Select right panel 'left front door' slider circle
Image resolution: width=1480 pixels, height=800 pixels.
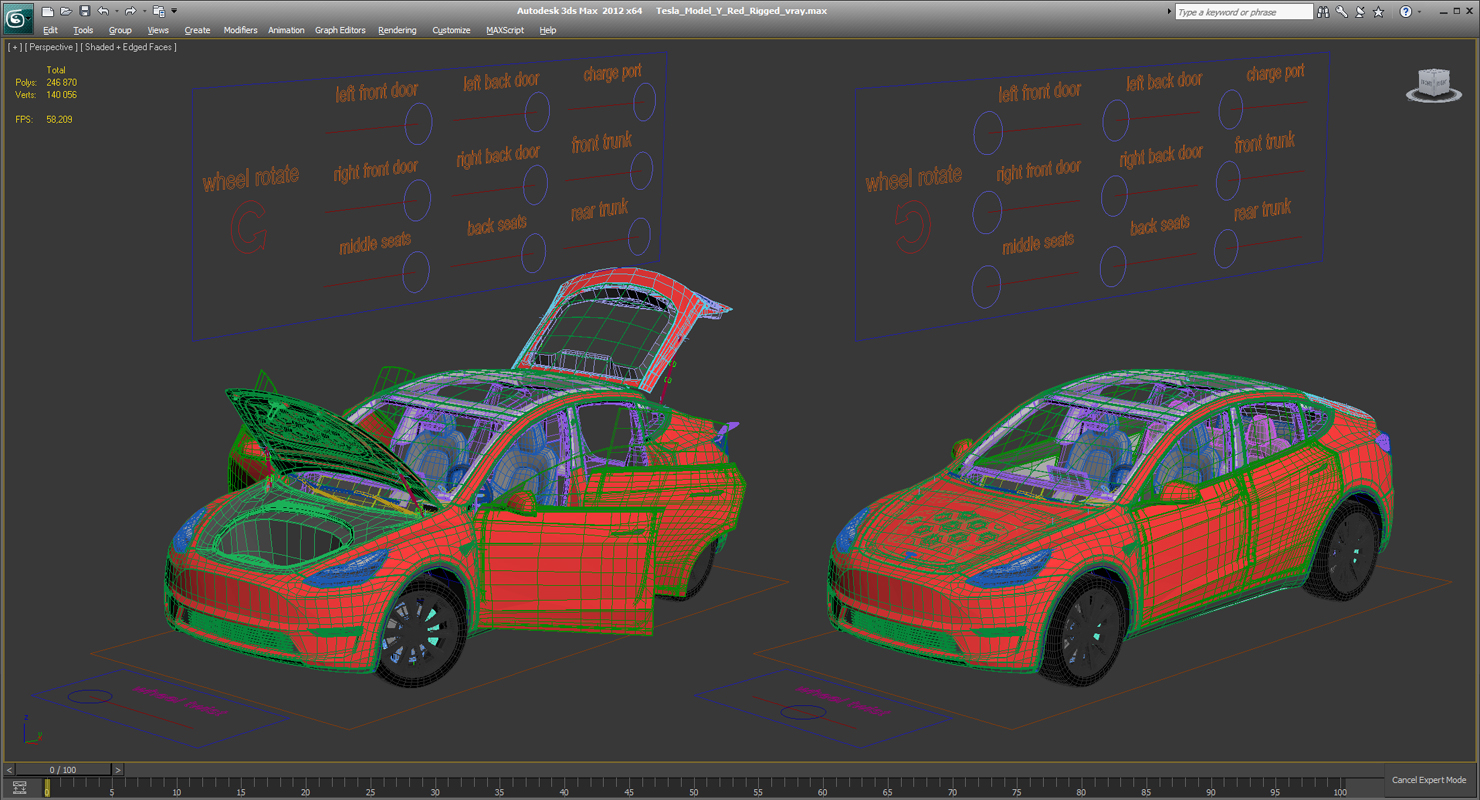(x=988, y=132)
